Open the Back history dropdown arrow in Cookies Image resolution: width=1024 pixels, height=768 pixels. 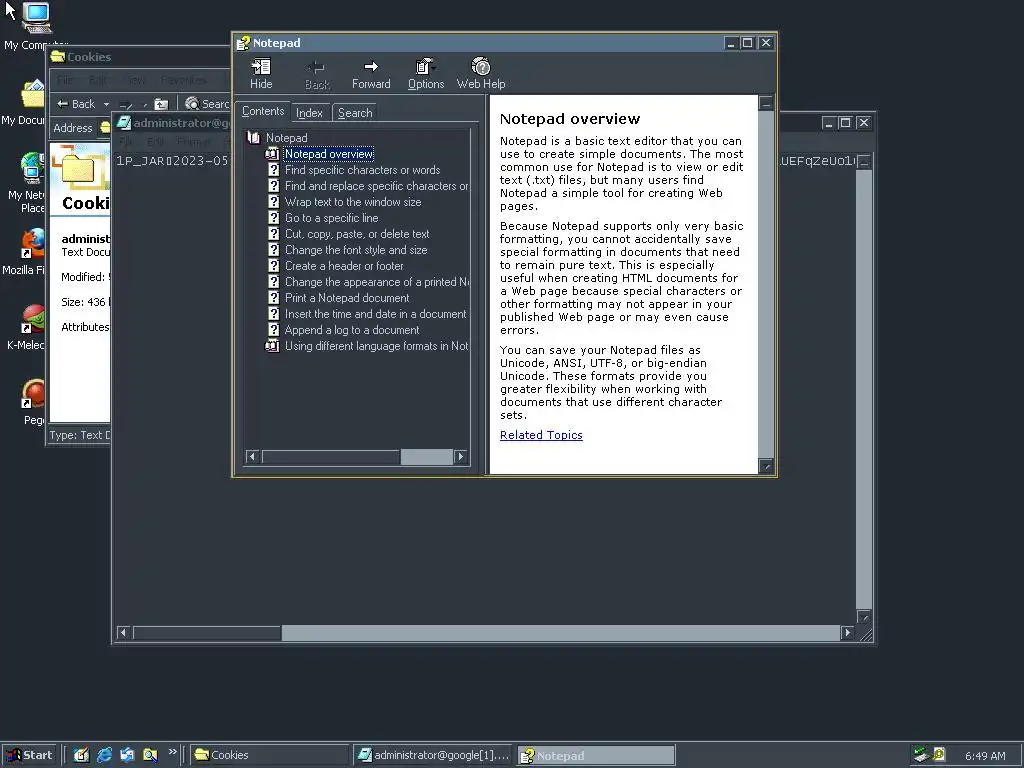106,104
